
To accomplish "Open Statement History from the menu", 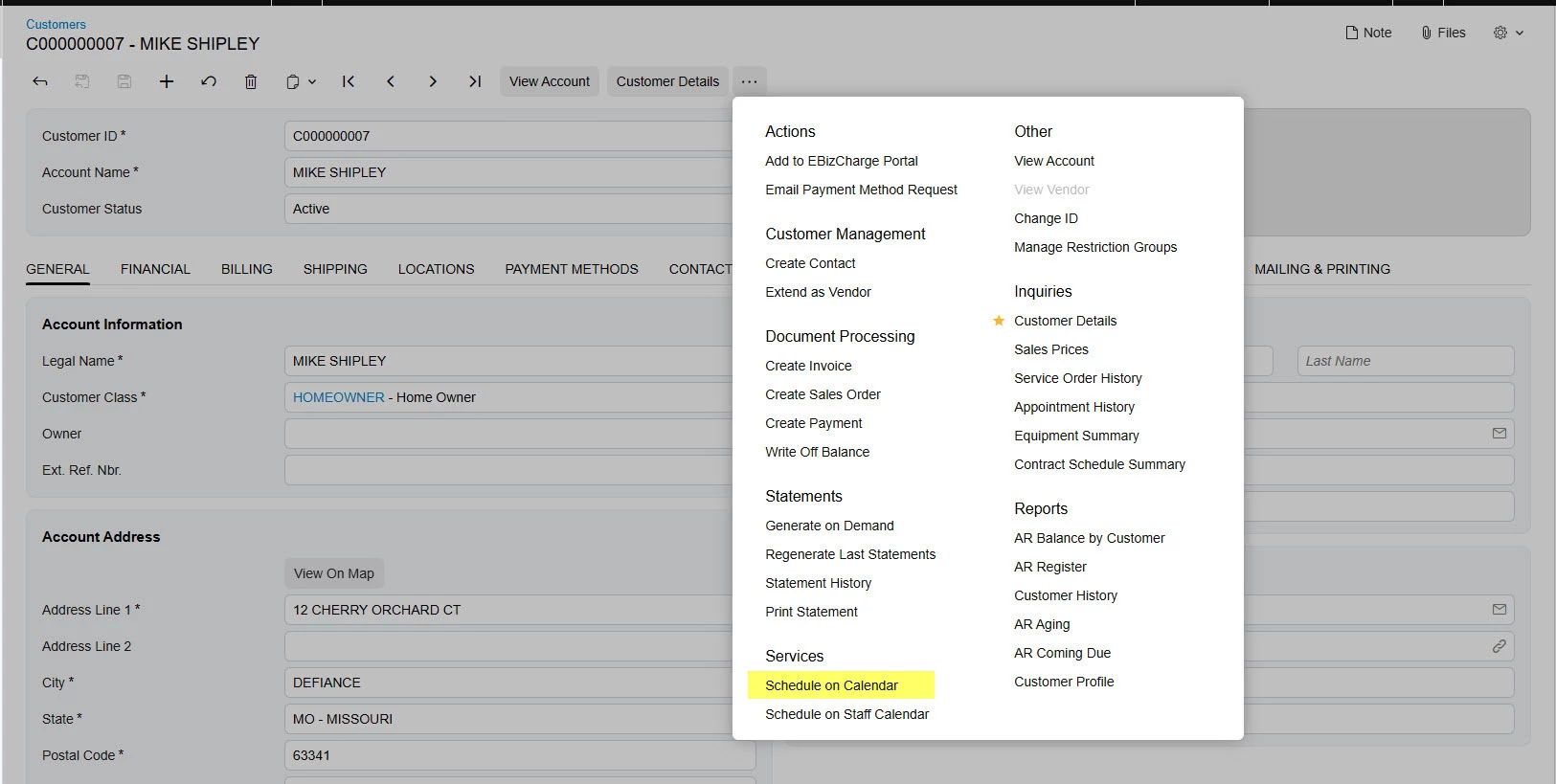I will [x=818, y=583].
